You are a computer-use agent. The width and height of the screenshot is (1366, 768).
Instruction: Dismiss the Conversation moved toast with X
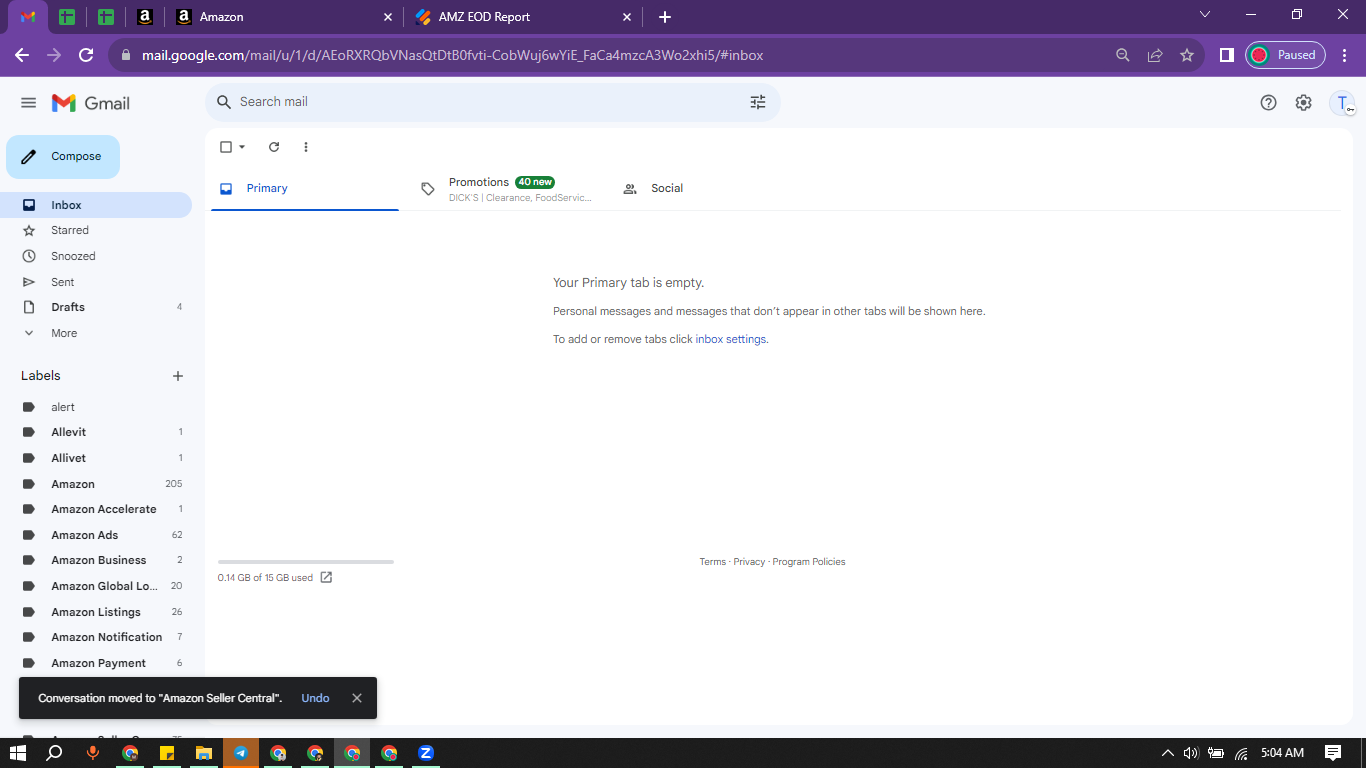357,698
